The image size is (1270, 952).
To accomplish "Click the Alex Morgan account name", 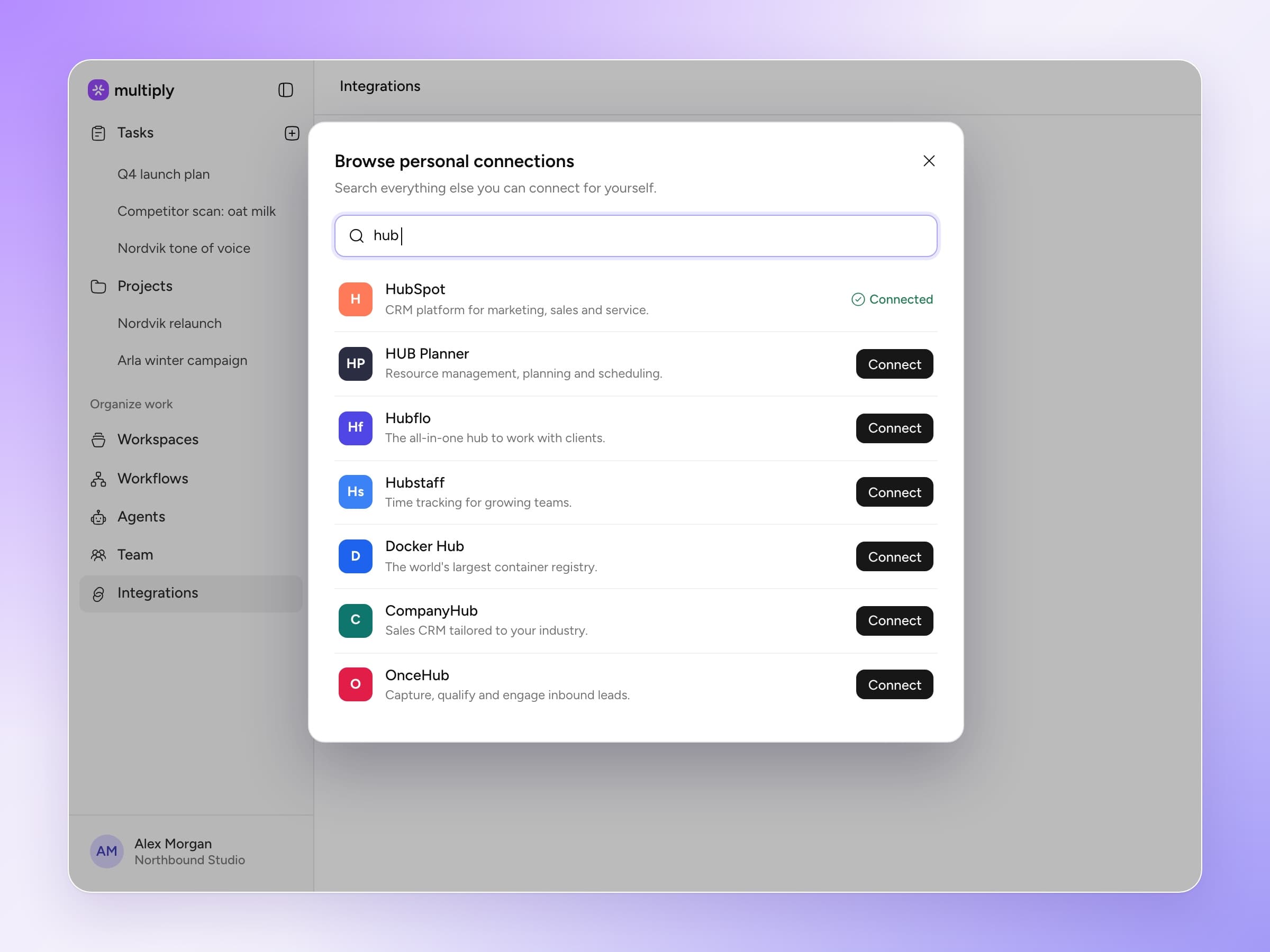I will [173, 844].
